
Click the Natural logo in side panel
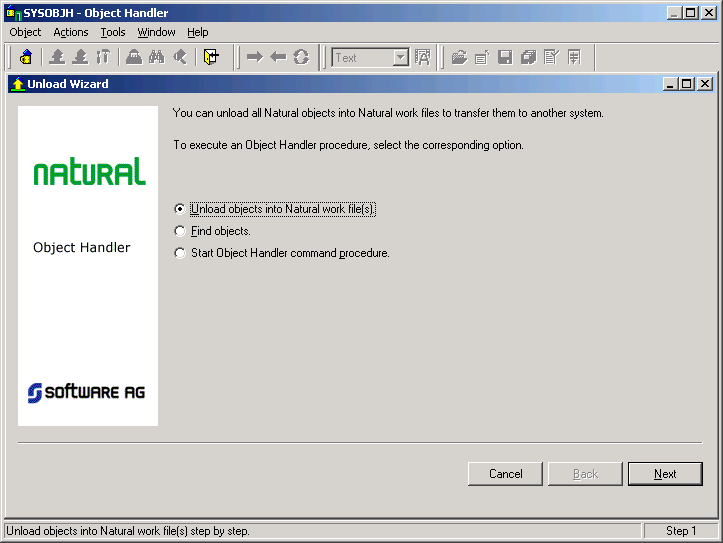pyautogui.click(x=89, y=171)
